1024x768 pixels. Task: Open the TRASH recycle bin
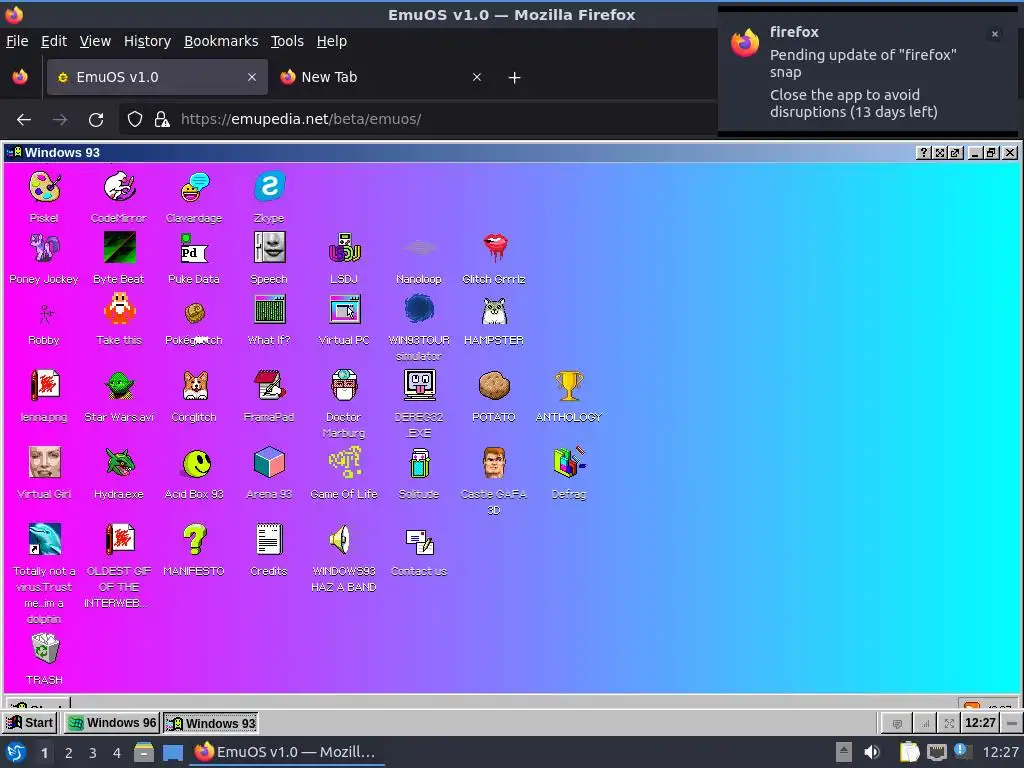44,650
